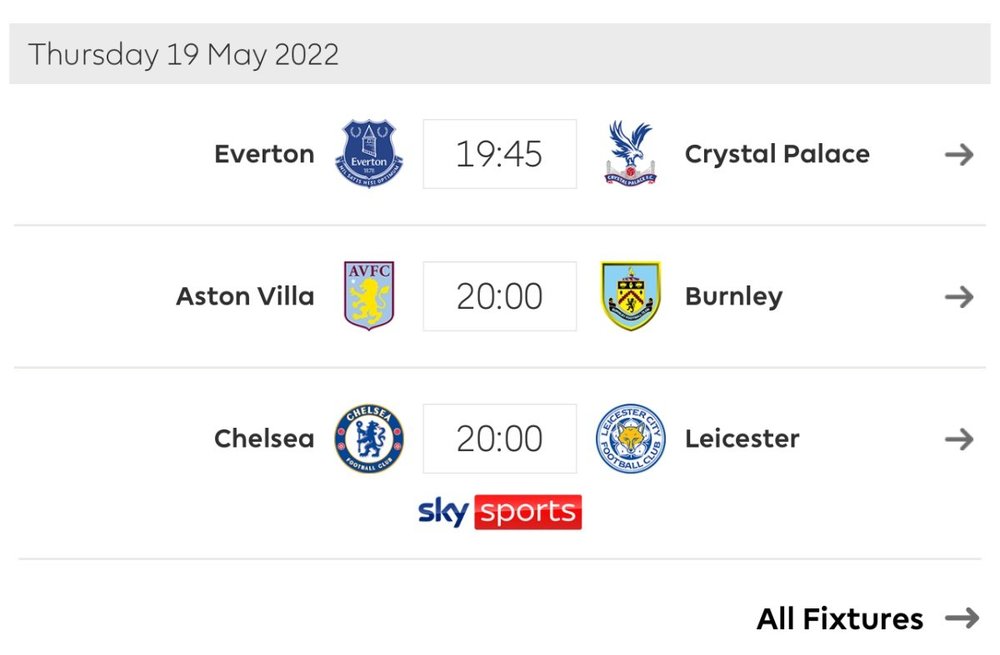Select the Burnley team name
This screenshot has width=1000, height=655.
point(734,297)
